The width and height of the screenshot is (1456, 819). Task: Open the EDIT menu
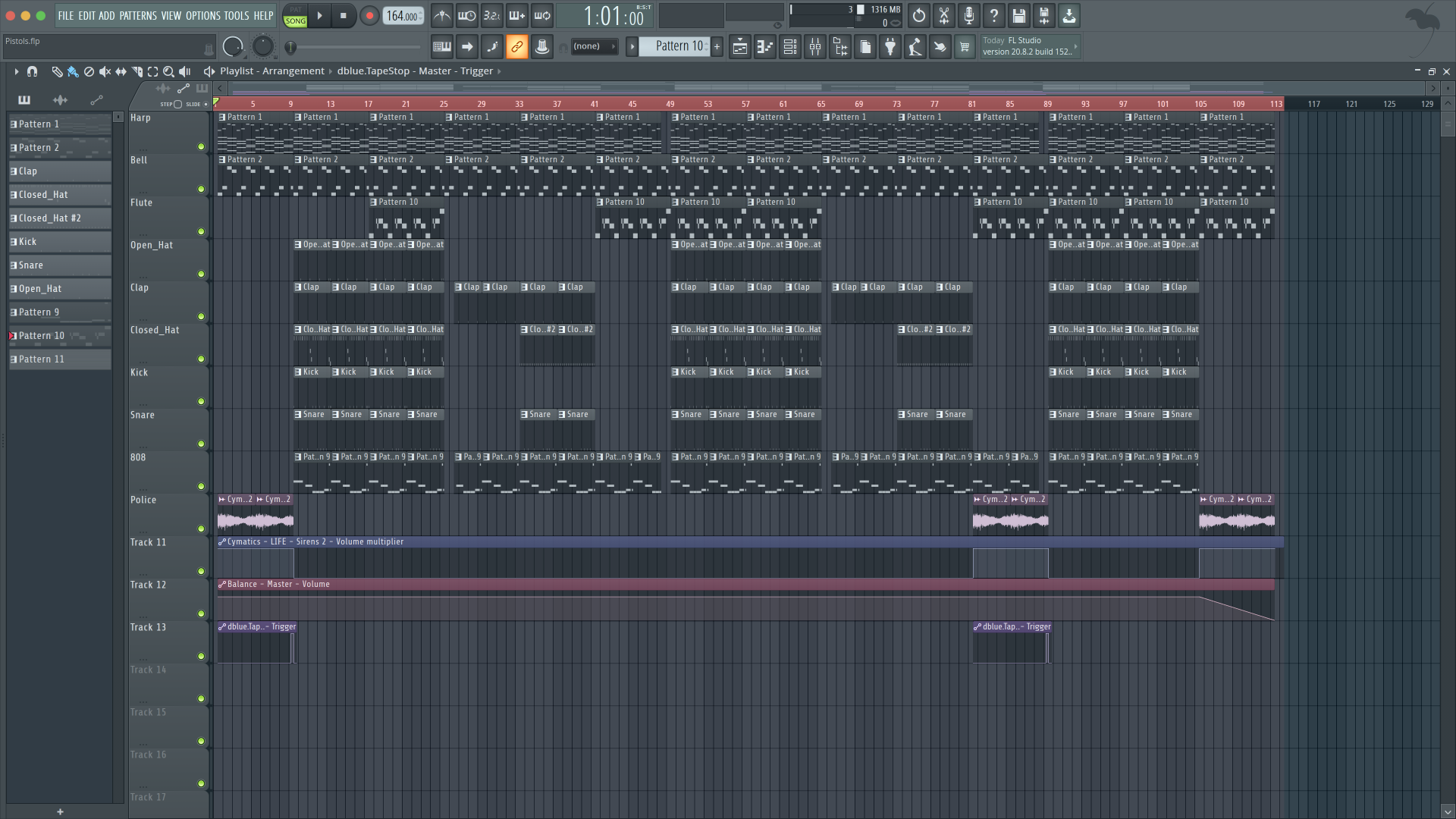click(x=86, y=15)
